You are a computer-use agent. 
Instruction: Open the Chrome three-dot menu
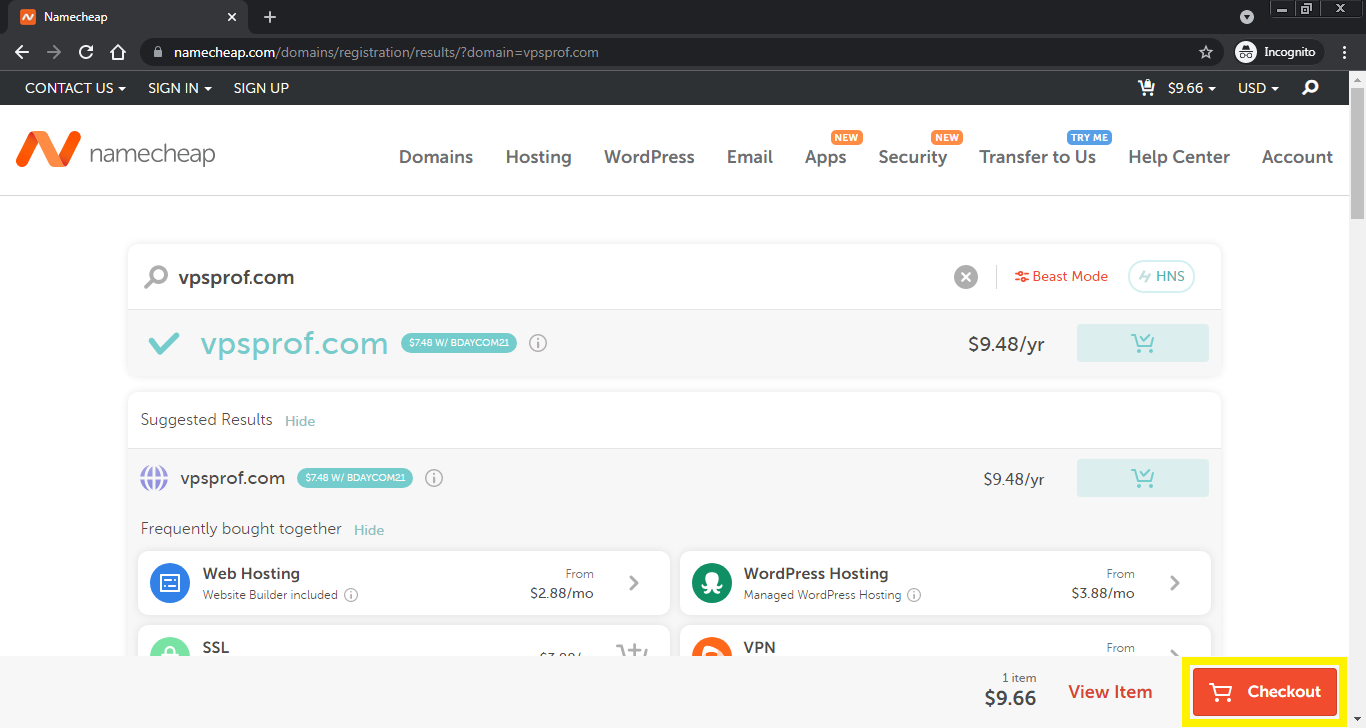pos(1345,52)
